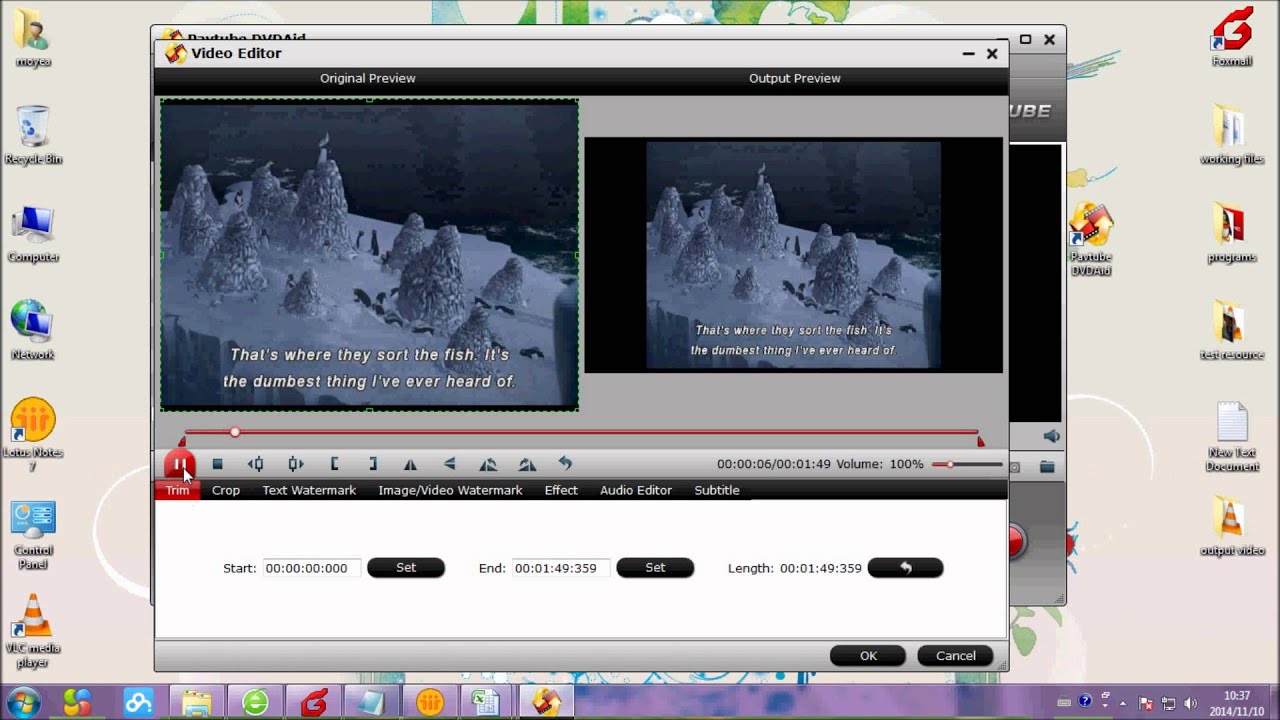Click the Original Preview video frame
This screenshot has height=720, width=1280.
click(x=369, y=255)
